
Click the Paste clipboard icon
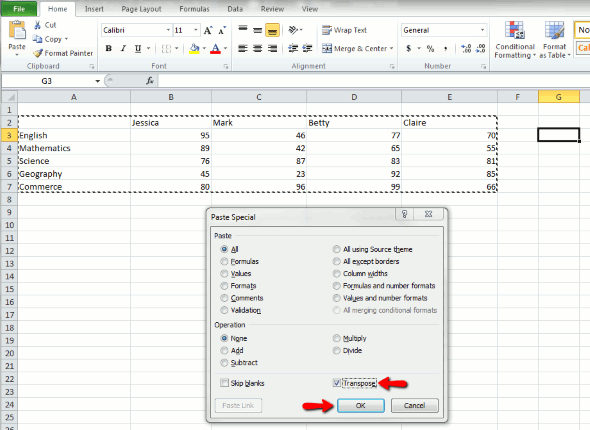click(17, 31)
